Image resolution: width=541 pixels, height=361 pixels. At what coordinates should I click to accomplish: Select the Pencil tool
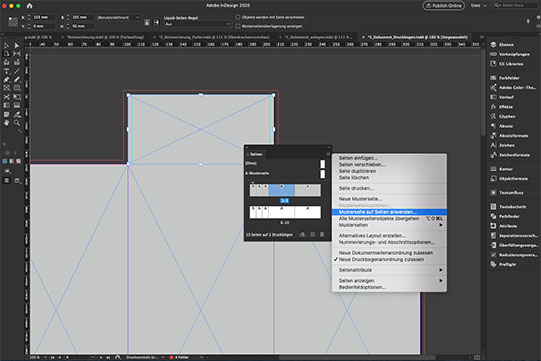17,79
